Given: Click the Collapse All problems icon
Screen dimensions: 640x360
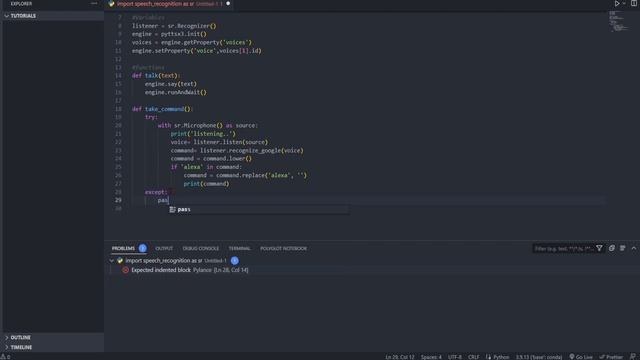Looking at the screenshot, I should (x=611, y=248).
